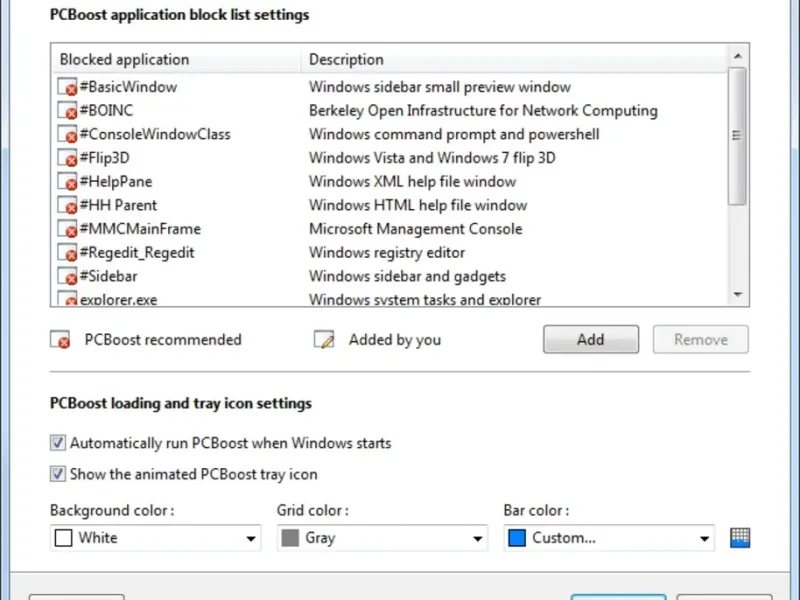Click the Add button

point(590,339)
